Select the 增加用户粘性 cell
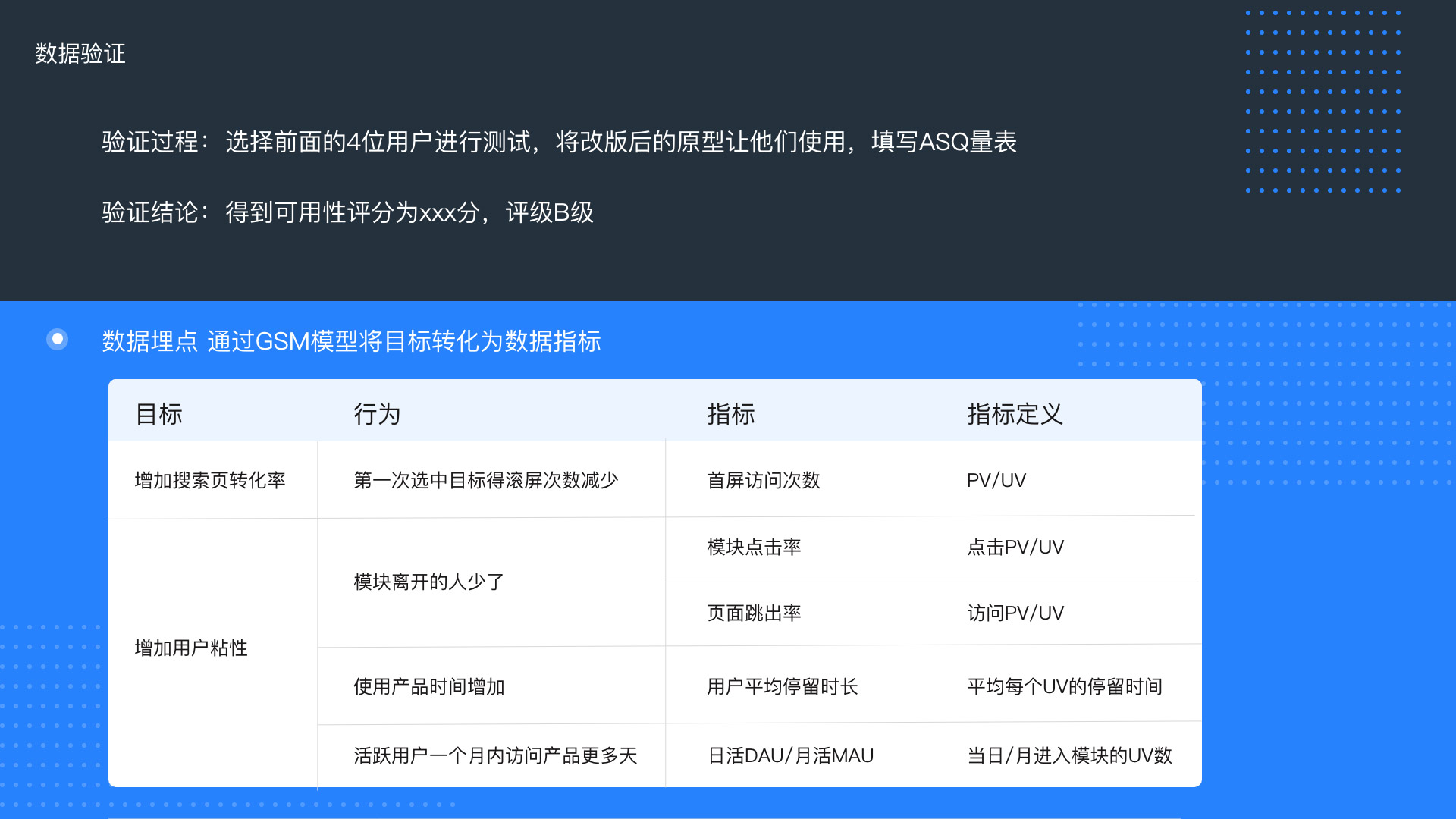 (191, 648)
